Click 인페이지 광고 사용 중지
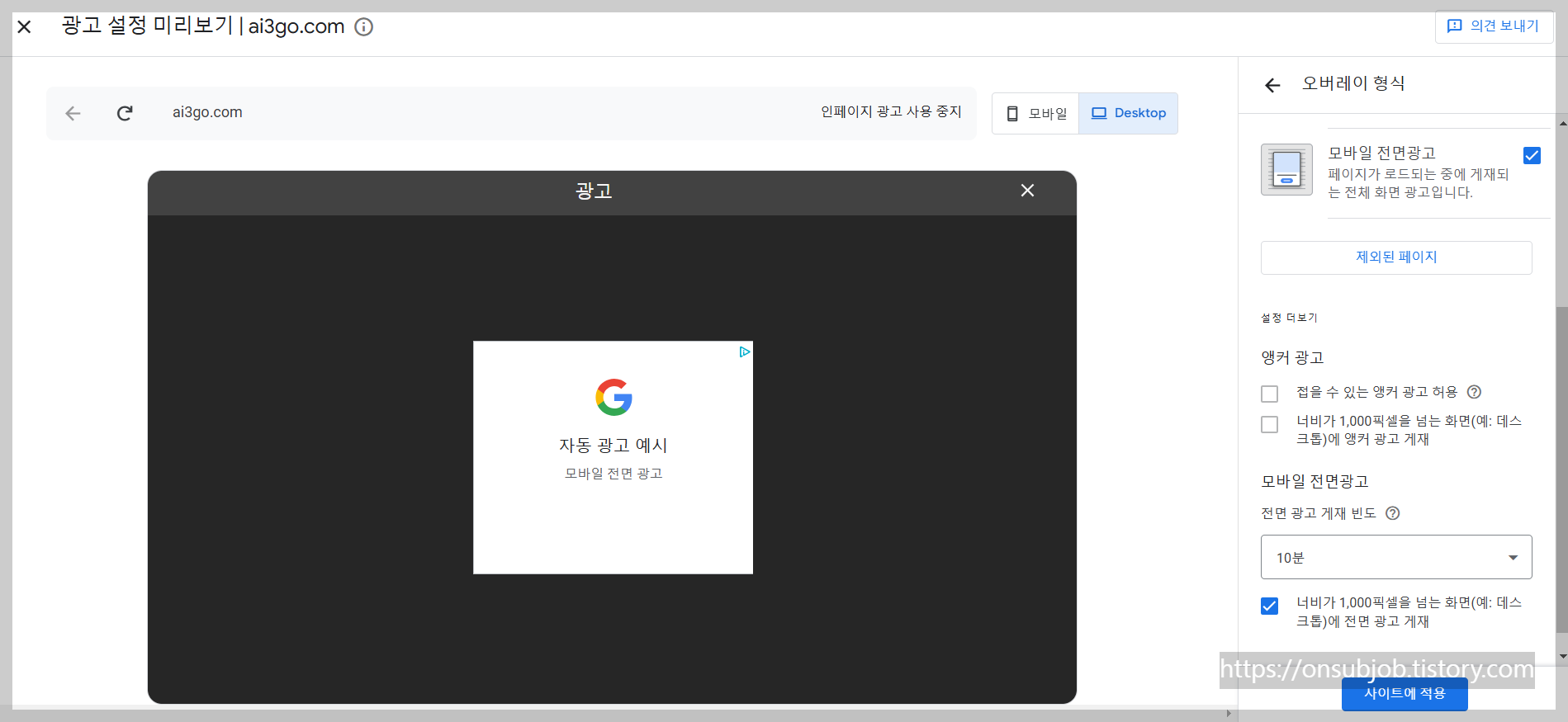The image size is (1568, 722). click(x=891, y=111)
